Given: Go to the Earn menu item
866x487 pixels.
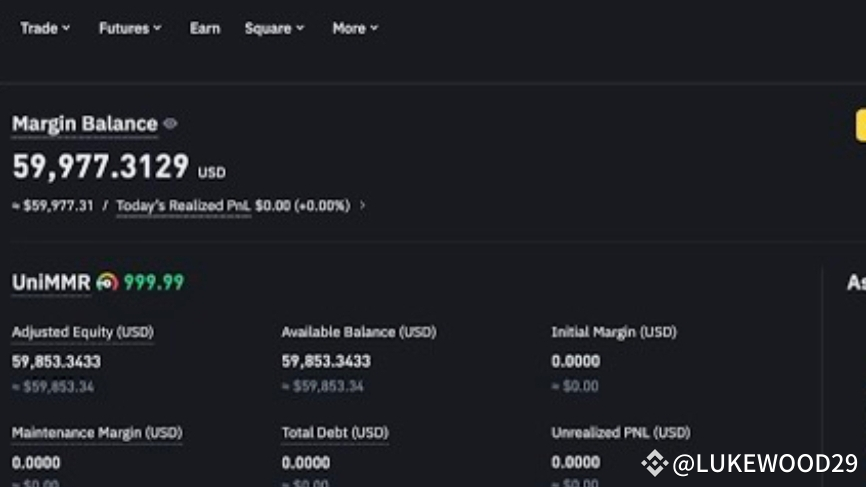Looking at the screenshot, I should (205, 28).
